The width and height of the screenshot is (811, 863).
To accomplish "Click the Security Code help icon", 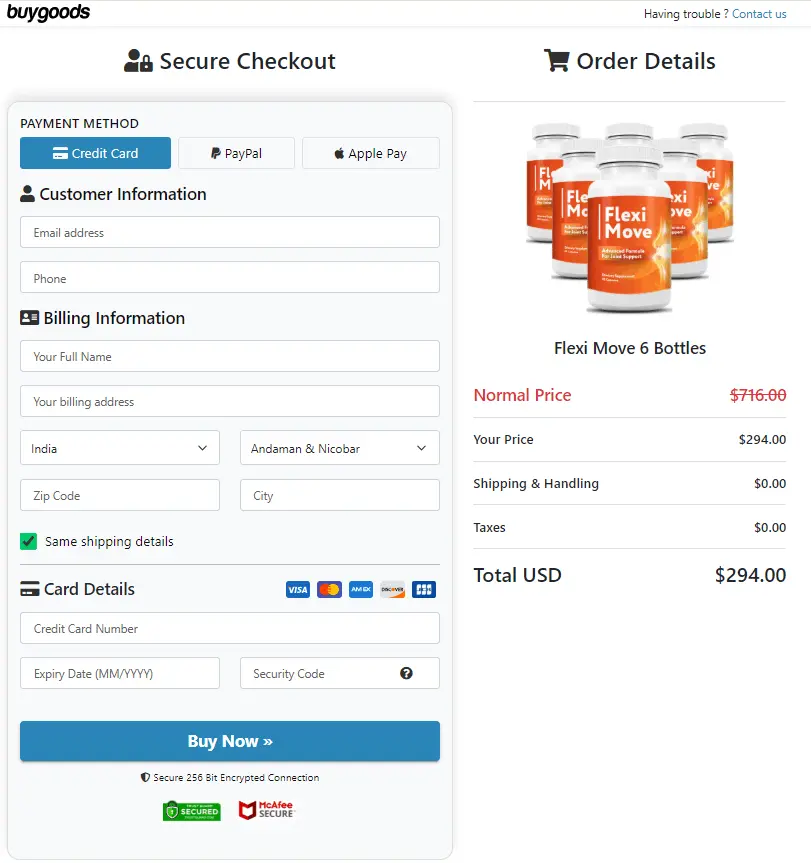I will [x=406, y=673].
